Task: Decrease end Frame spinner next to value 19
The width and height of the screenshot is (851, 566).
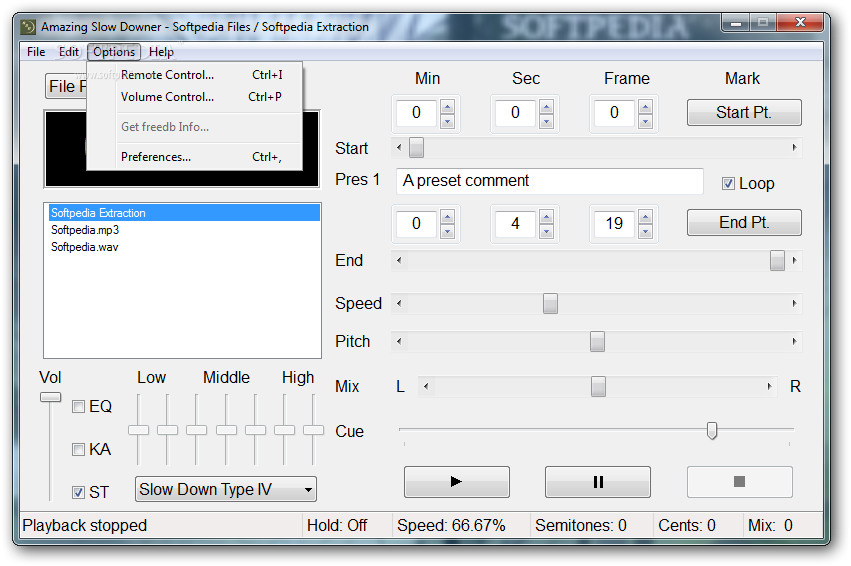Action: point(645,231)
